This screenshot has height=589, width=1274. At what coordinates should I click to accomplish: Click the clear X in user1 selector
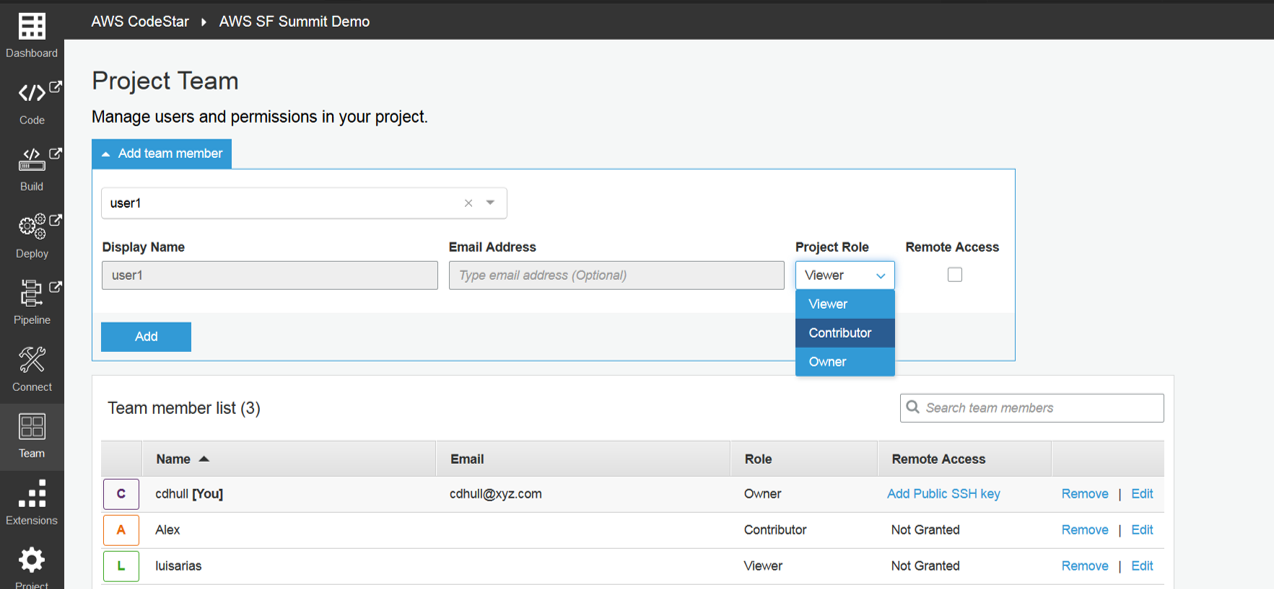[x=468, y=203]
